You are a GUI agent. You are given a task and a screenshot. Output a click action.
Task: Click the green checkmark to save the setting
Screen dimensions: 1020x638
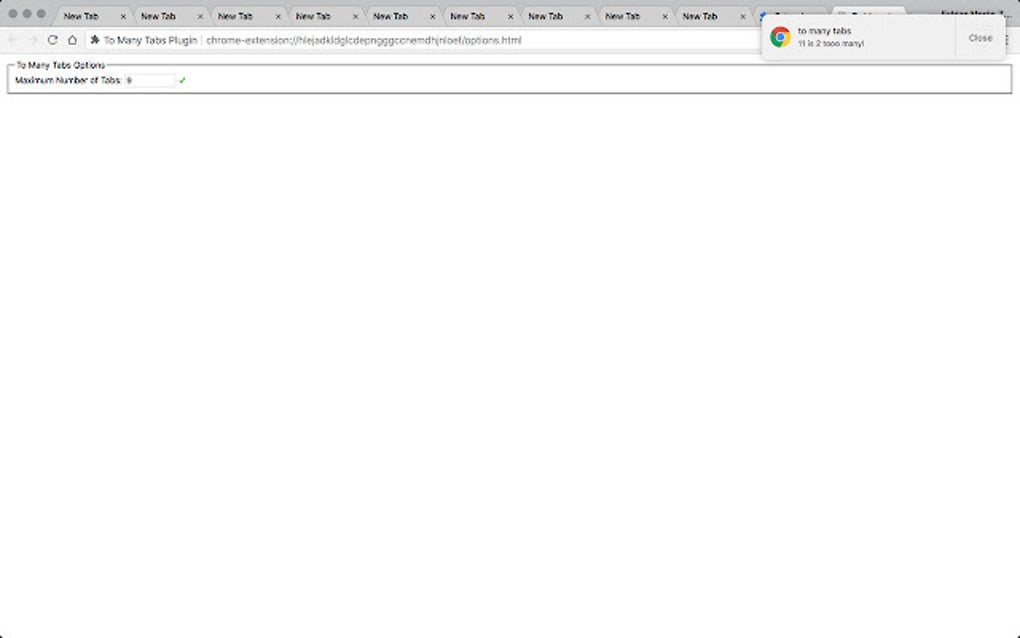tap(182, 80)
